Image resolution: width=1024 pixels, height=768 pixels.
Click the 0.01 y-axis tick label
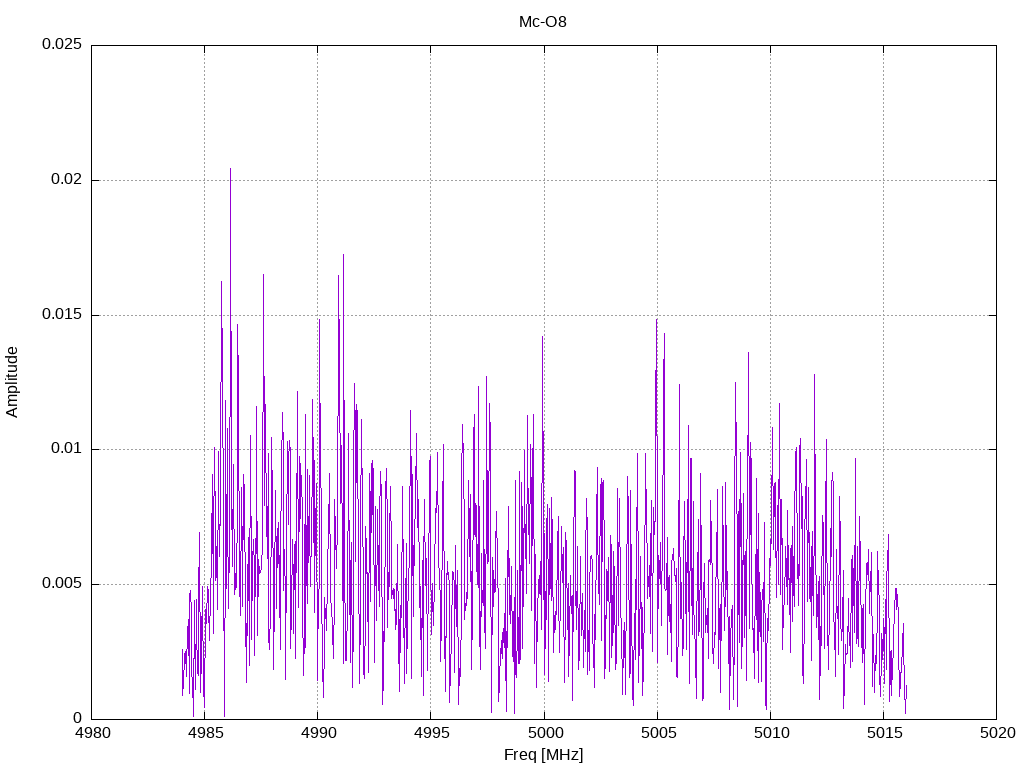[67, 449]
